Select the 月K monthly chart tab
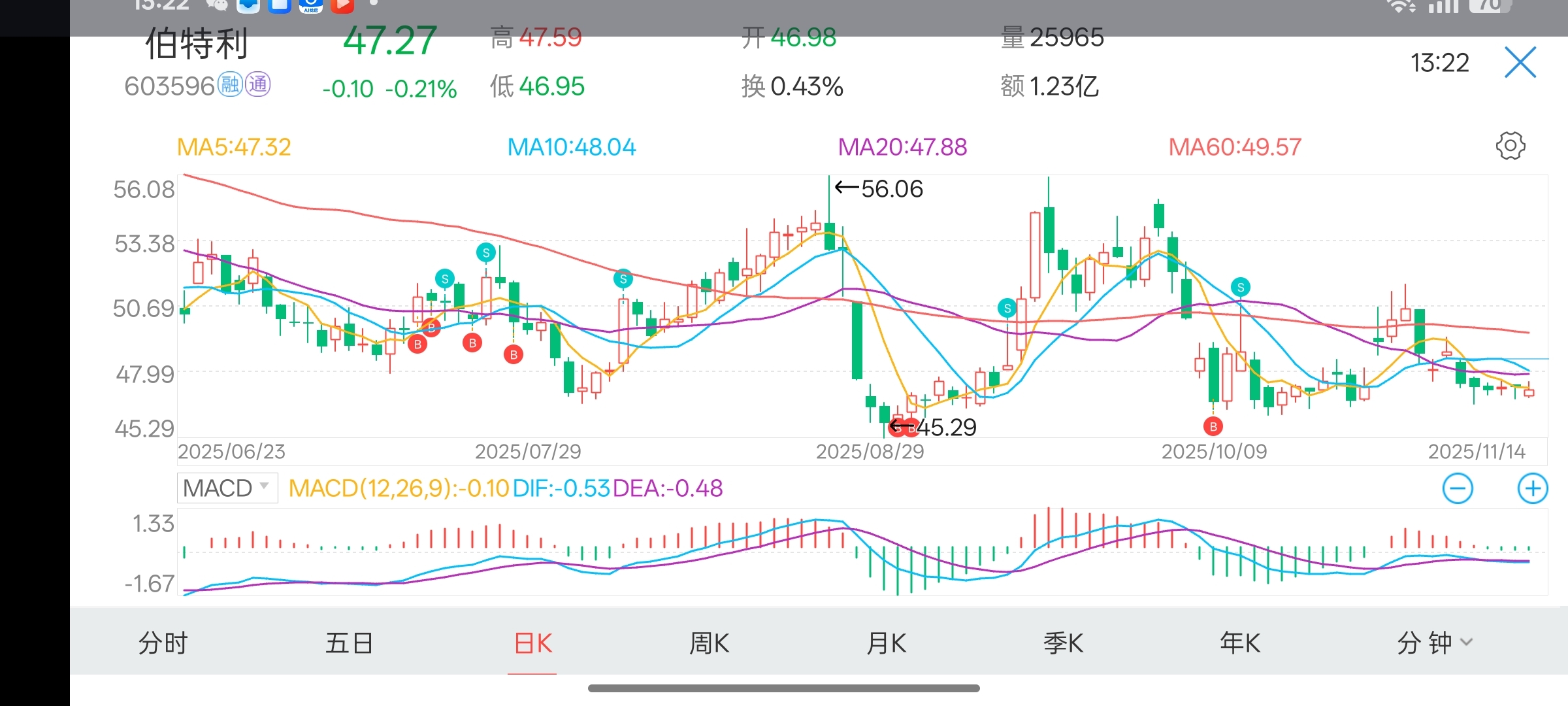1568x706 pixels. 886,643
